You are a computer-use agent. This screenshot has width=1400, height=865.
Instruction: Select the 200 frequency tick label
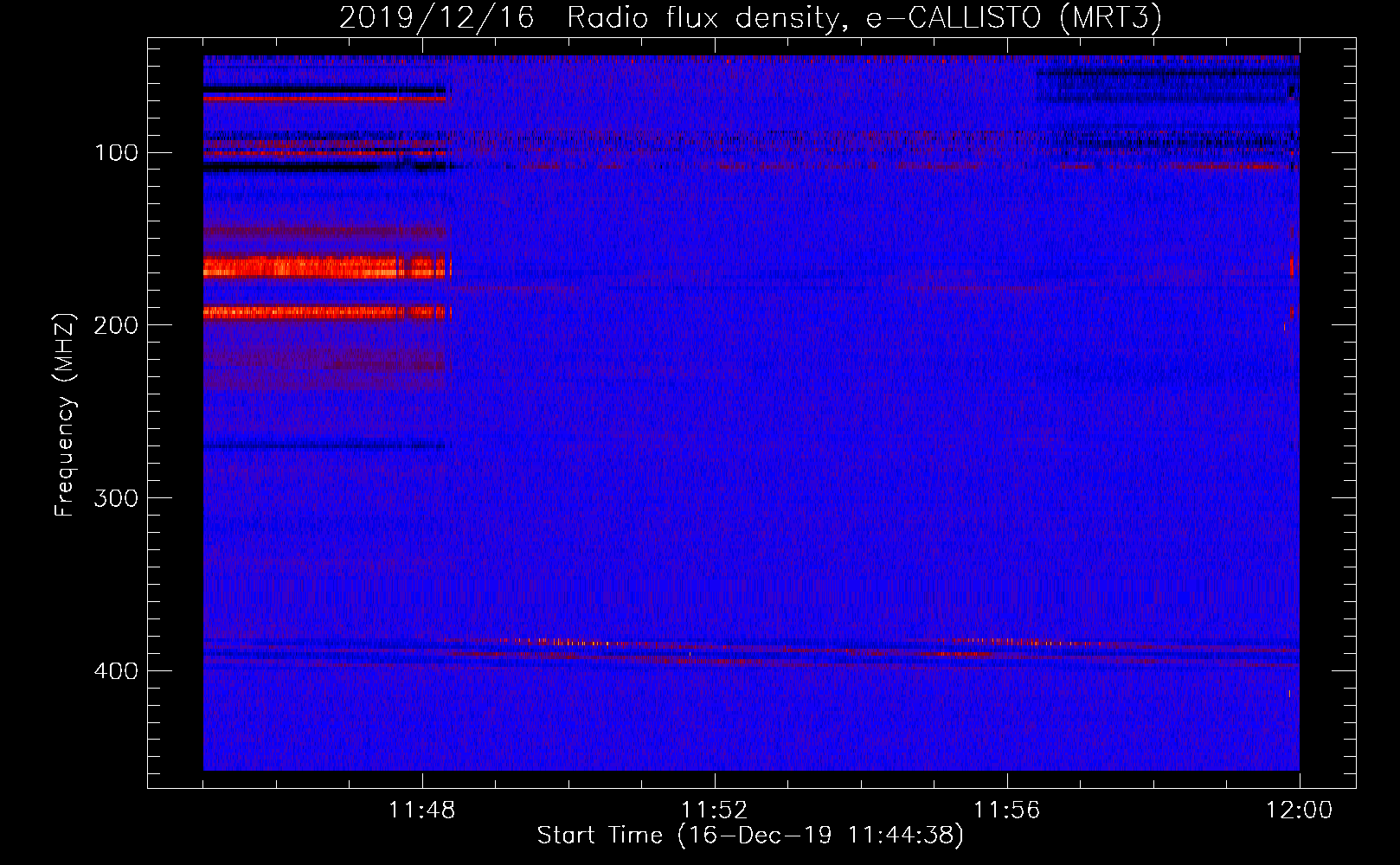pyautogui.click(x=116, y=325)
